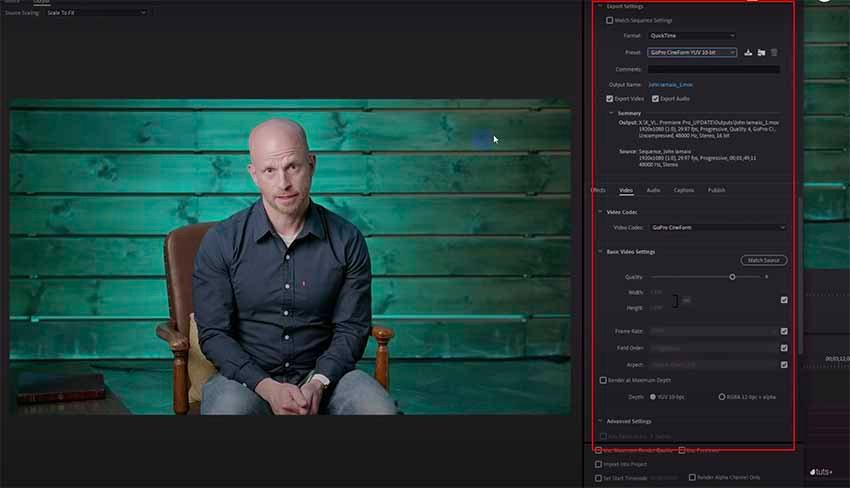Switch to the Captions tab
Viewport: 850px width, 488px height.
[684, 190]
